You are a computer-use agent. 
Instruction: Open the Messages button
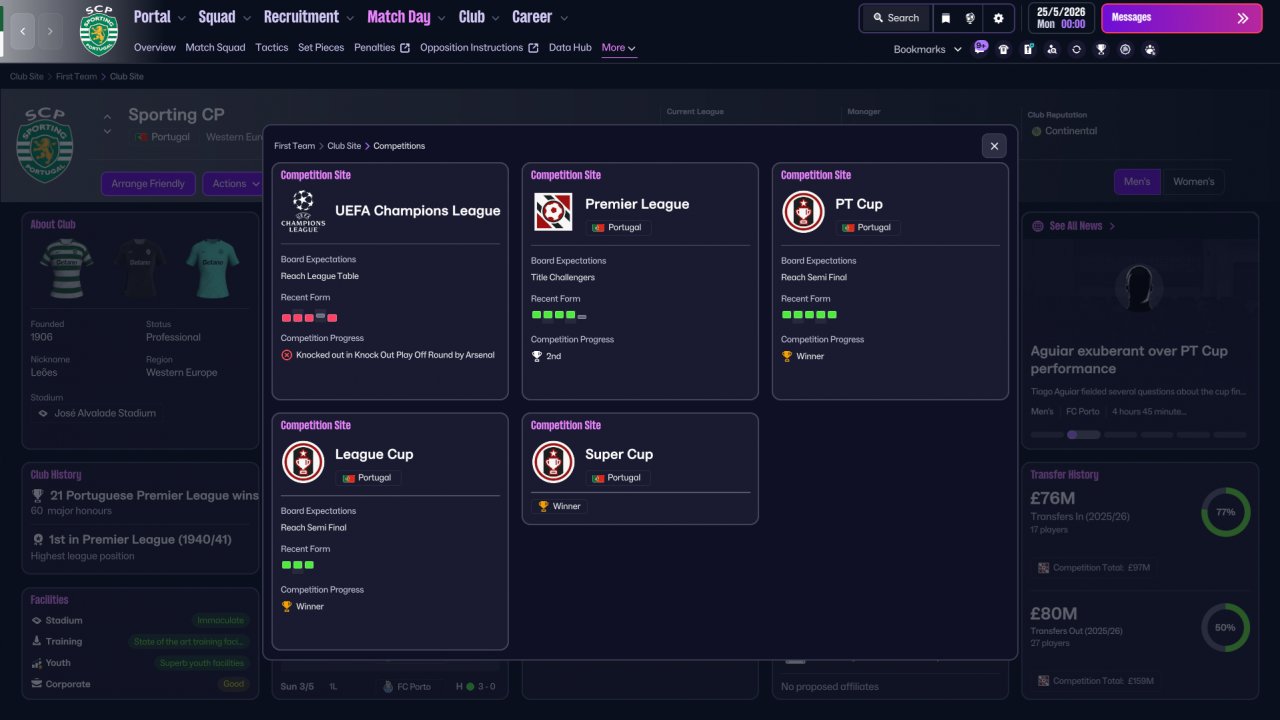click(1181, 18)
